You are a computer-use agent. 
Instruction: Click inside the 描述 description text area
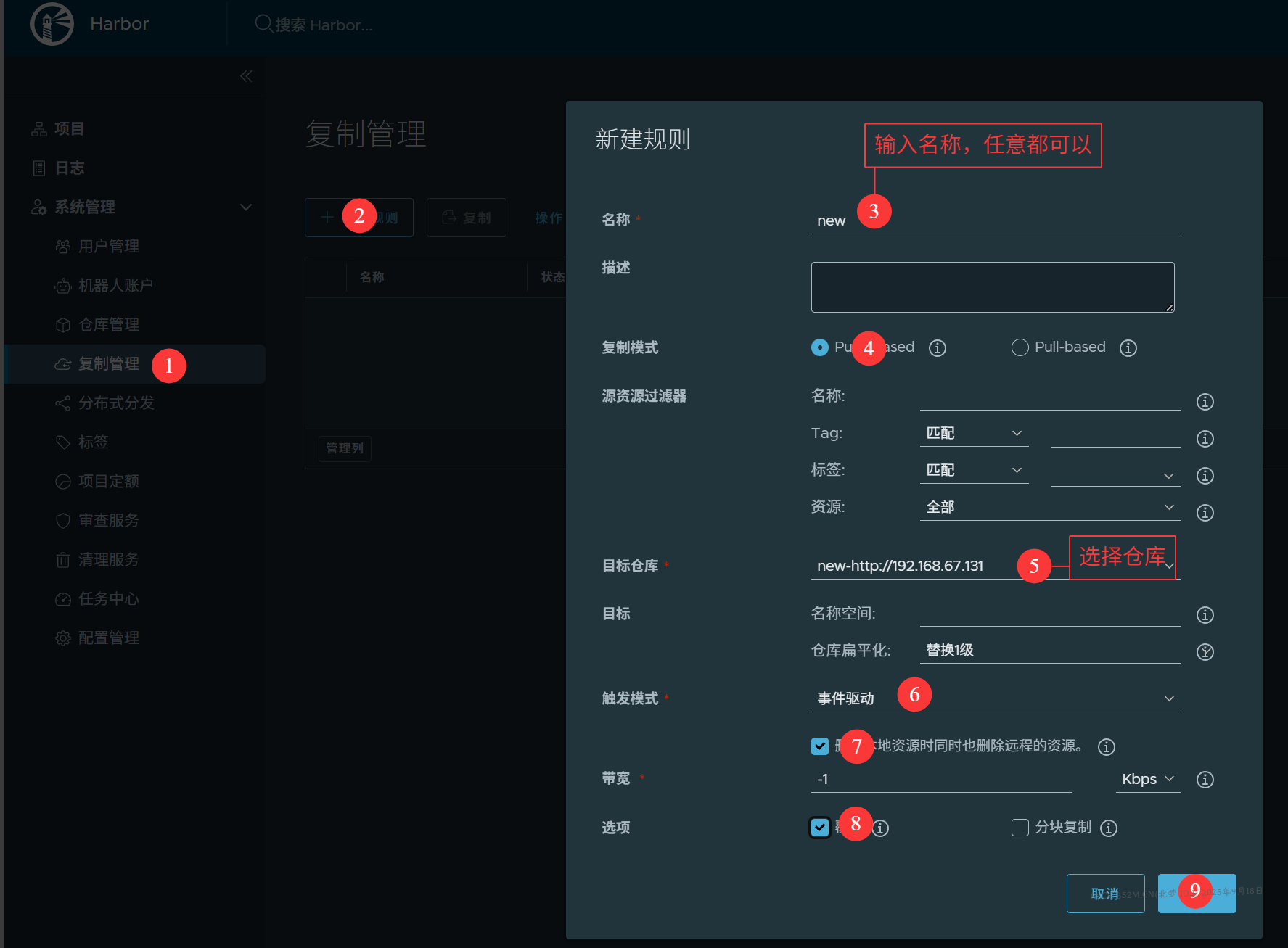coord(992,287)
